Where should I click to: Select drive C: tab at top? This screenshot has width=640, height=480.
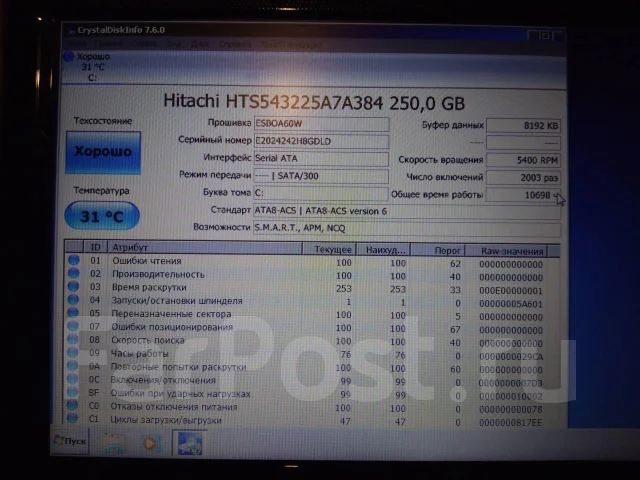pos(92,67)
